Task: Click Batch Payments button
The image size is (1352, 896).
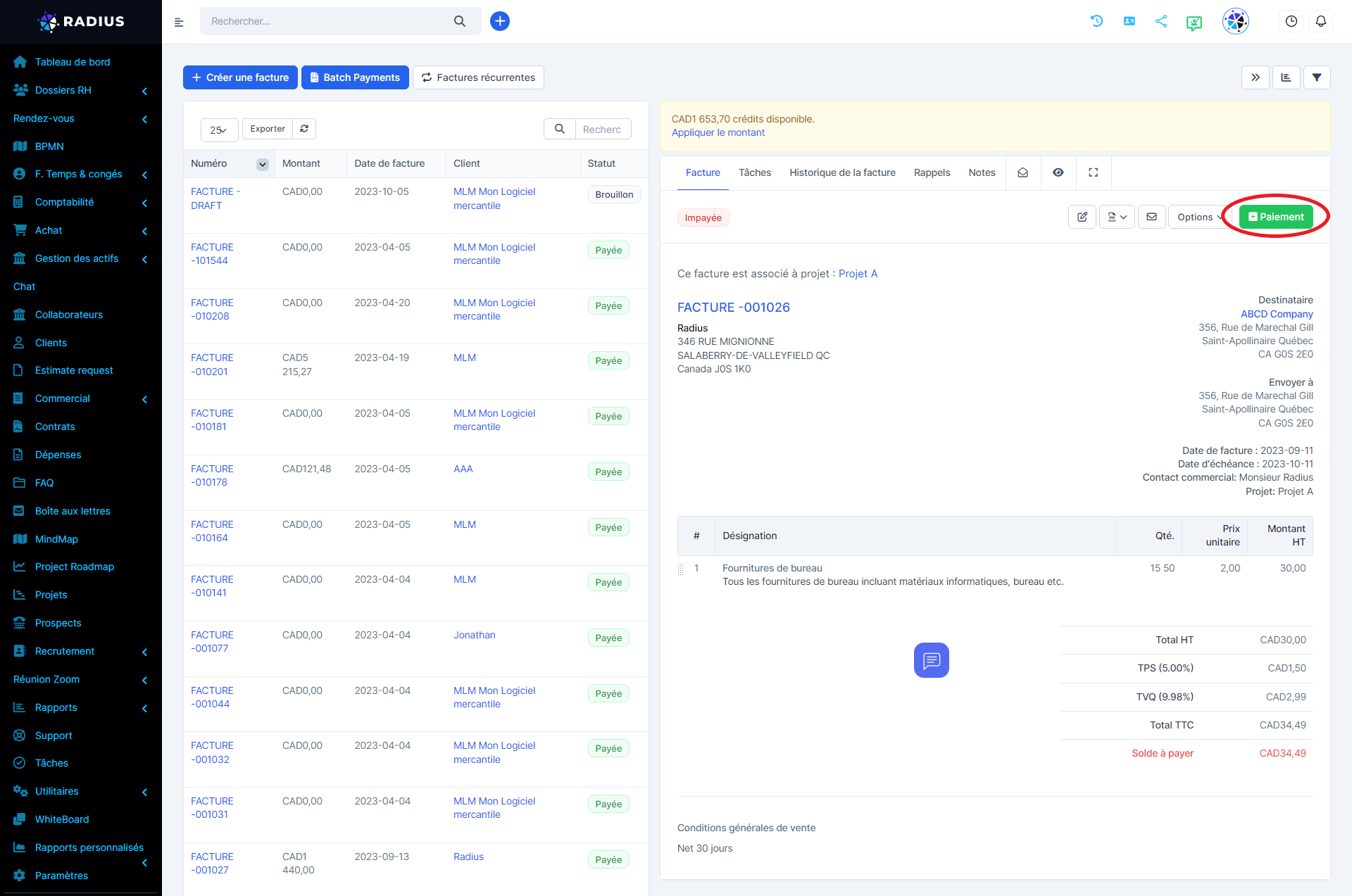Action: [355, 77]
